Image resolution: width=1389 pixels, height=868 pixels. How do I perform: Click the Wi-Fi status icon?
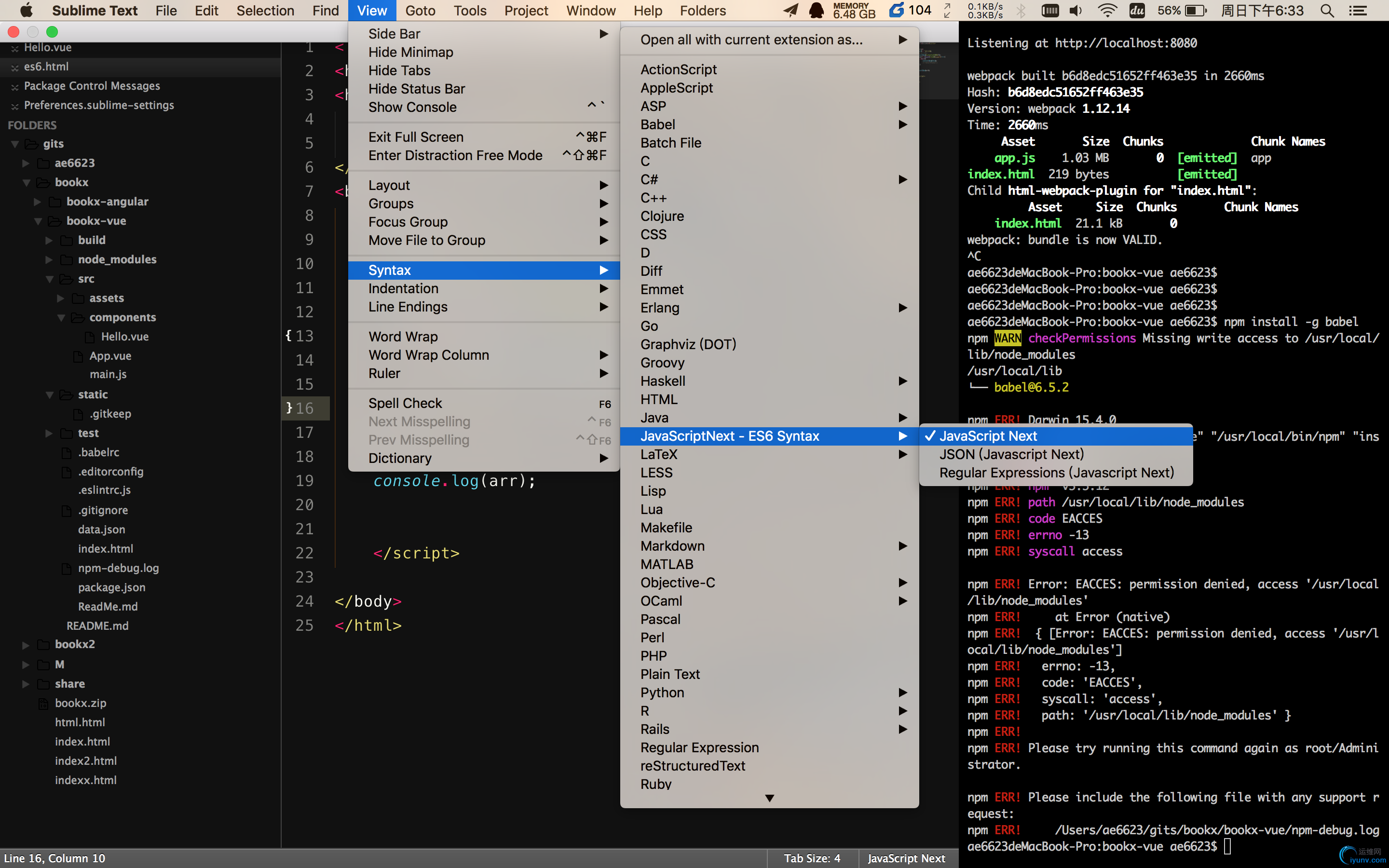[x=1107, y=10]
